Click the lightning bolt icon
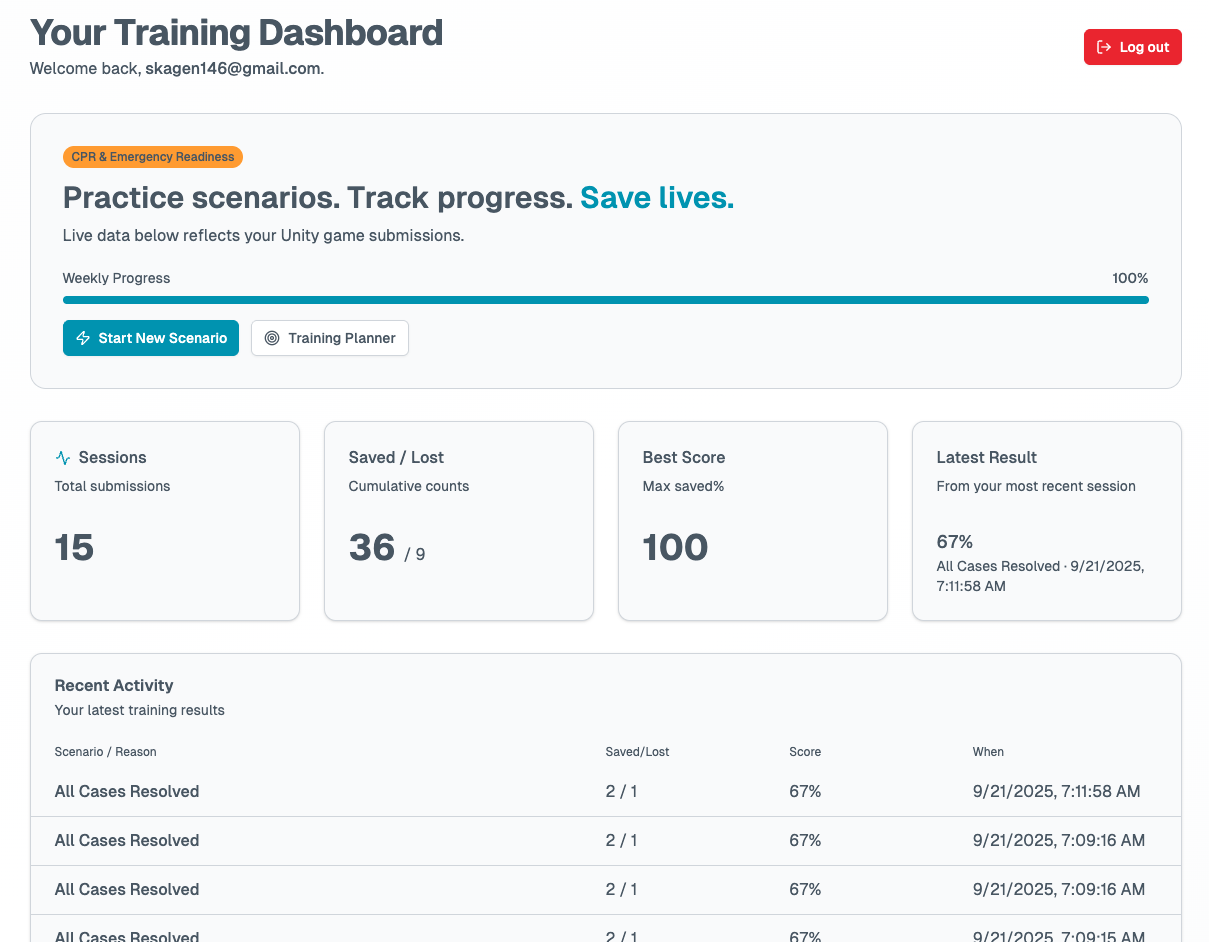Viewport: 1209px width, 942px height. pos(83,338)
